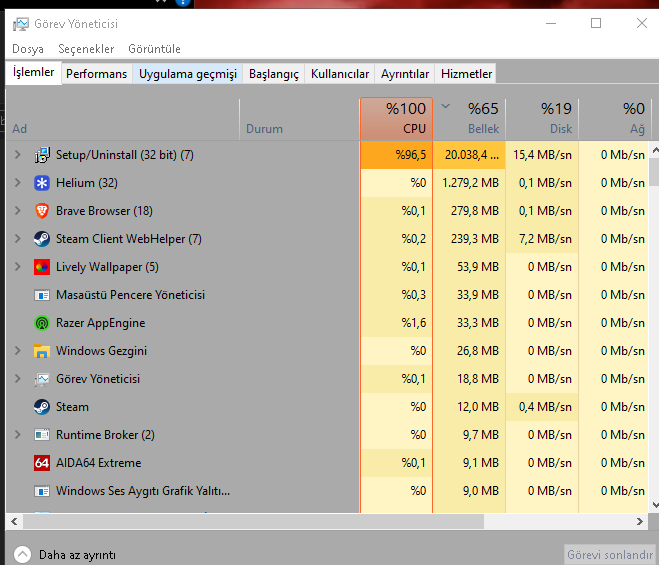This screenshot has width=659, height=565.
Task: Expand the Setup/Uninstall process group
Action: [x=18, y=155]
